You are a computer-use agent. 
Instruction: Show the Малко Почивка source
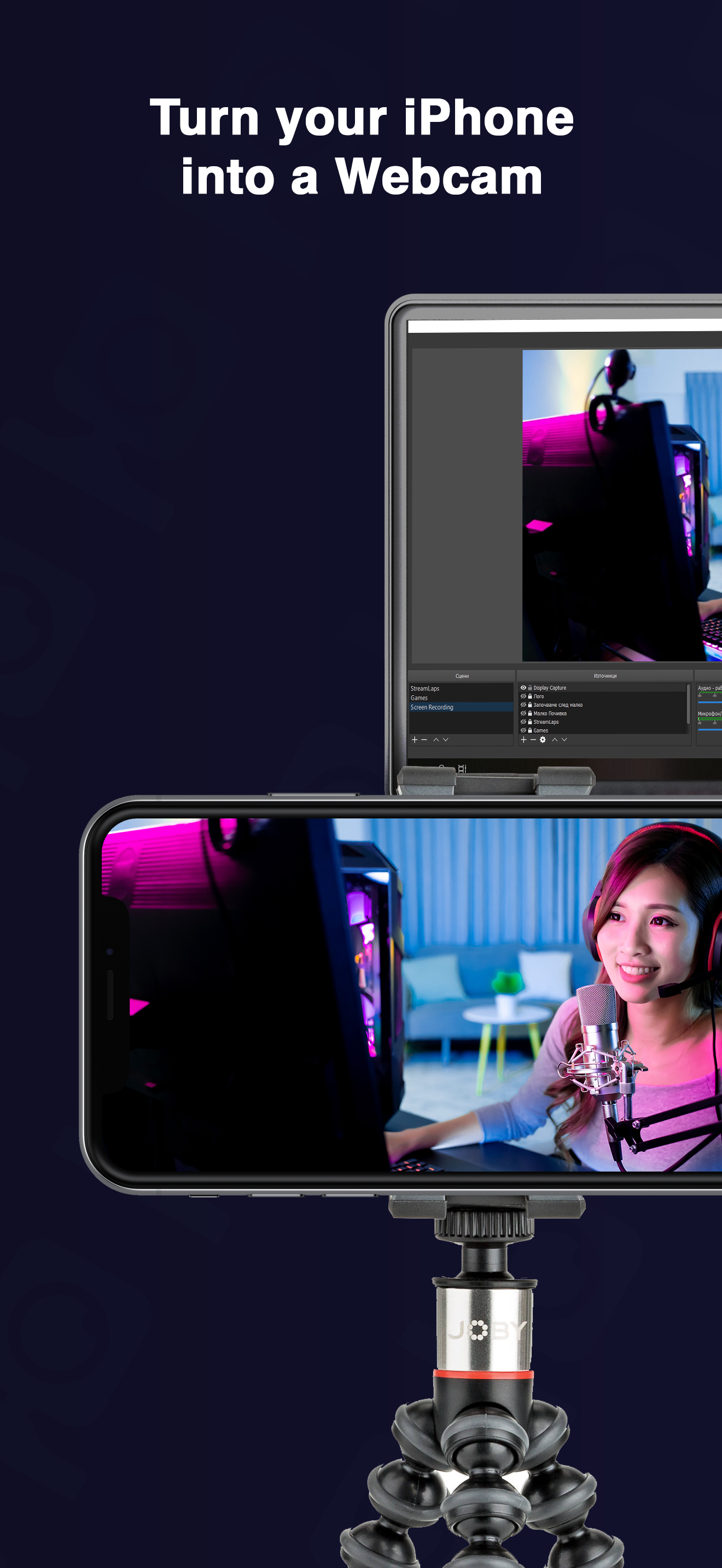(x=523, y=713)
